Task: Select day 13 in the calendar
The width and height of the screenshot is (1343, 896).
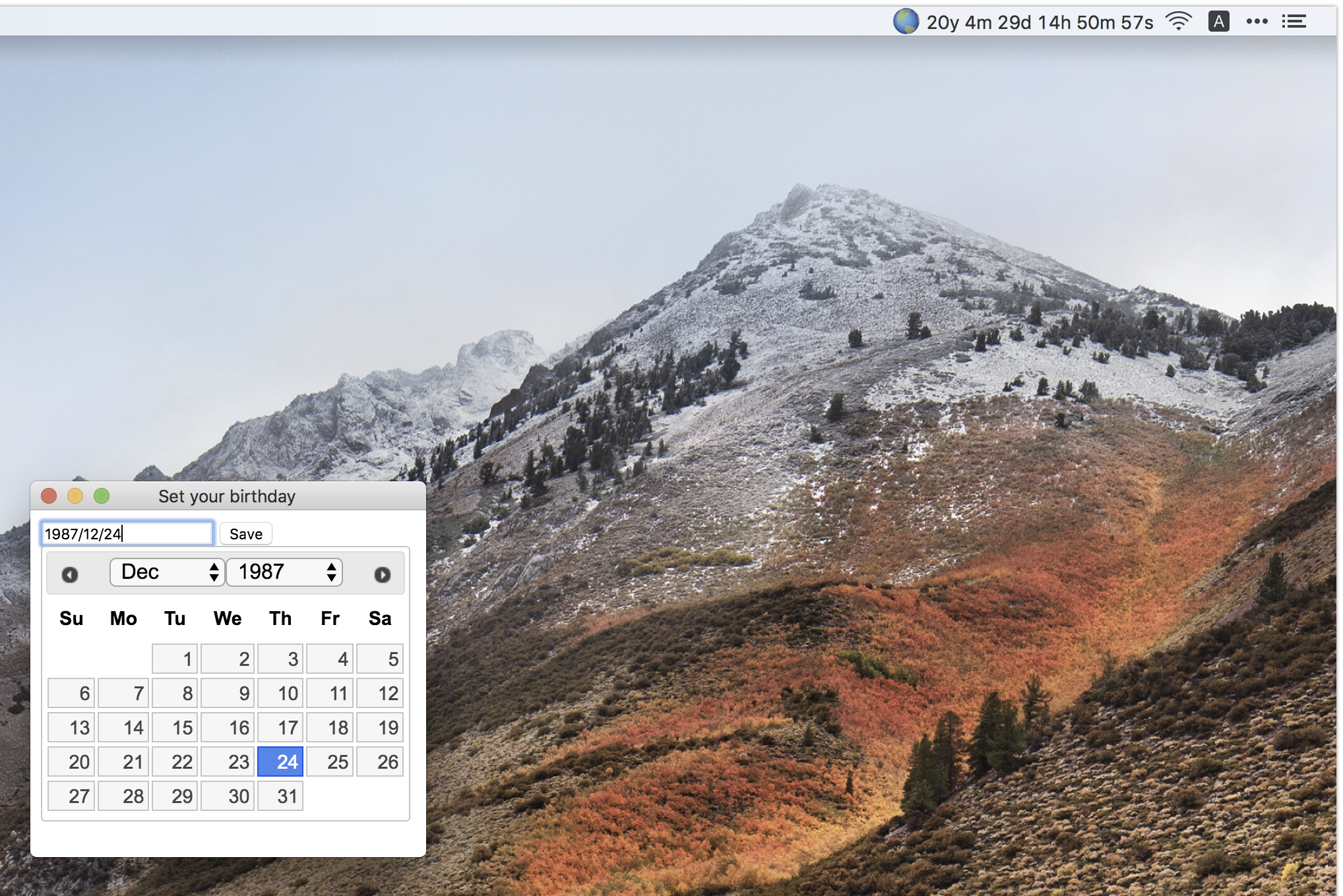Action: point(71,727)
